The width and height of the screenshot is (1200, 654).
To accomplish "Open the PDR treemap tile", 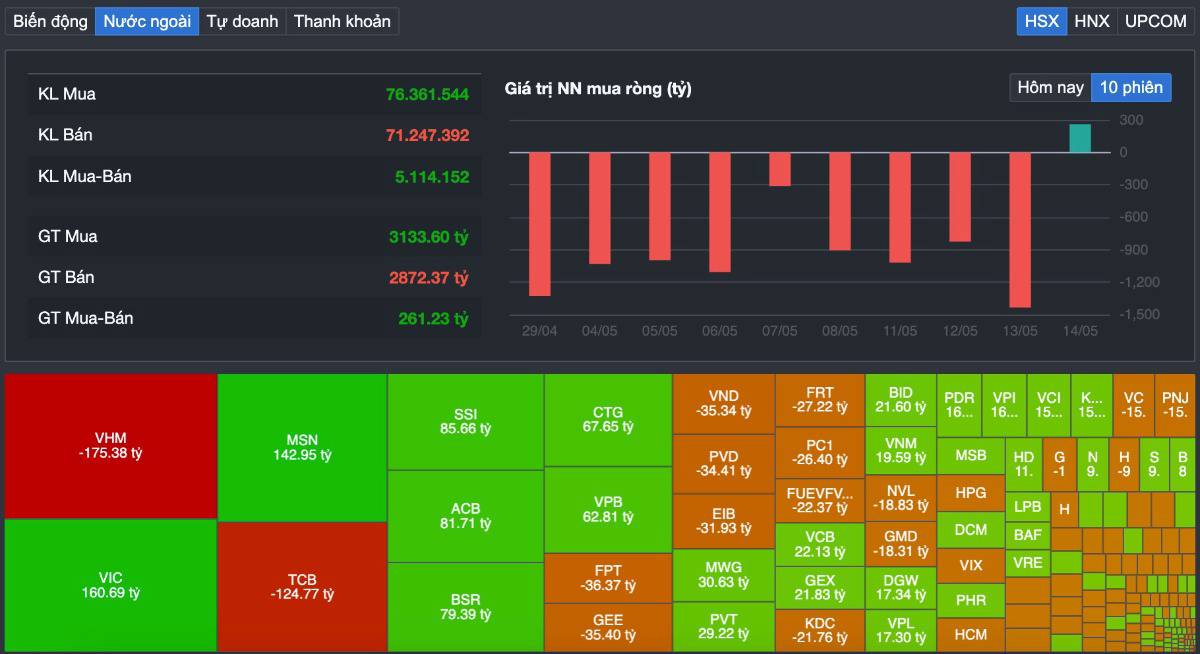I will [x=959, y=405].
